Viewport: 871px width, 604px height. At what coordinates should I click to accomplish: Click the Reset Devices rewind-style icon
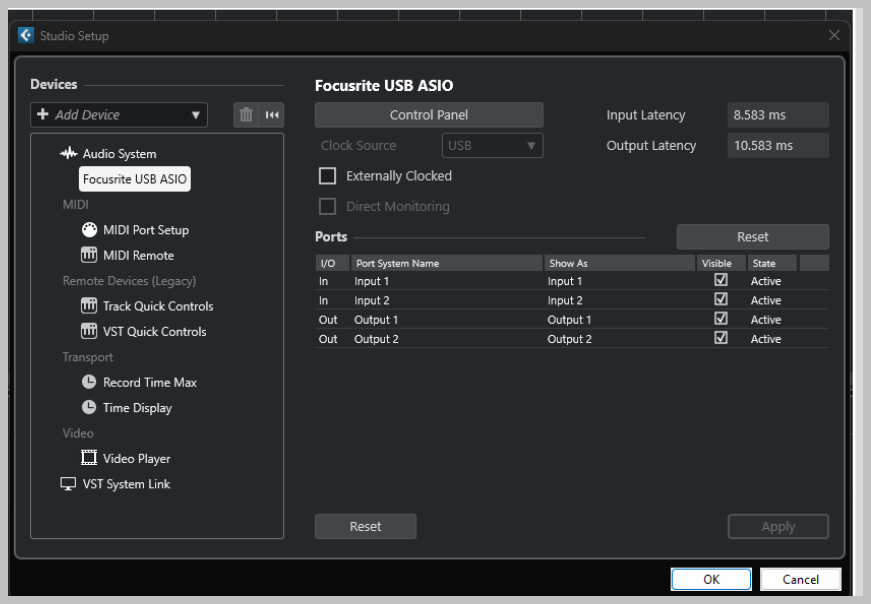click(272, 115)
